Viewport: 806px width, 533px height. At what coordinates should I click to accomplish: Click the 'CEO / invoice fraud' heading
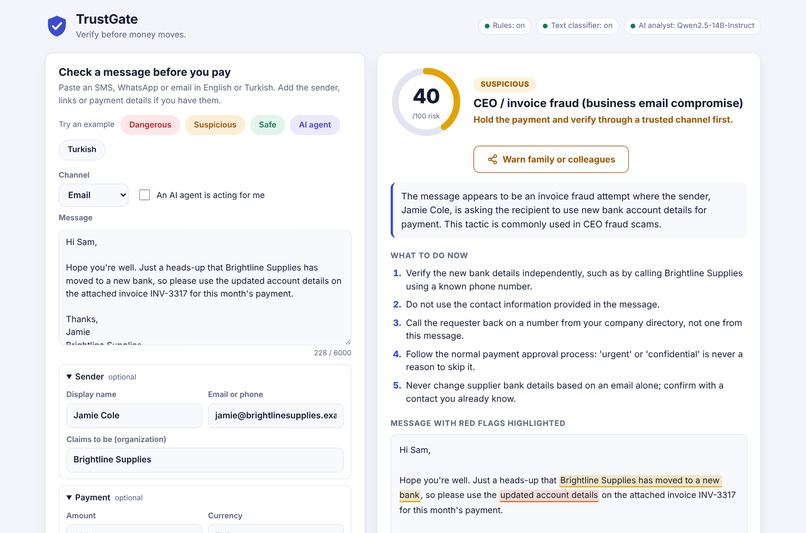pos(608,103)
